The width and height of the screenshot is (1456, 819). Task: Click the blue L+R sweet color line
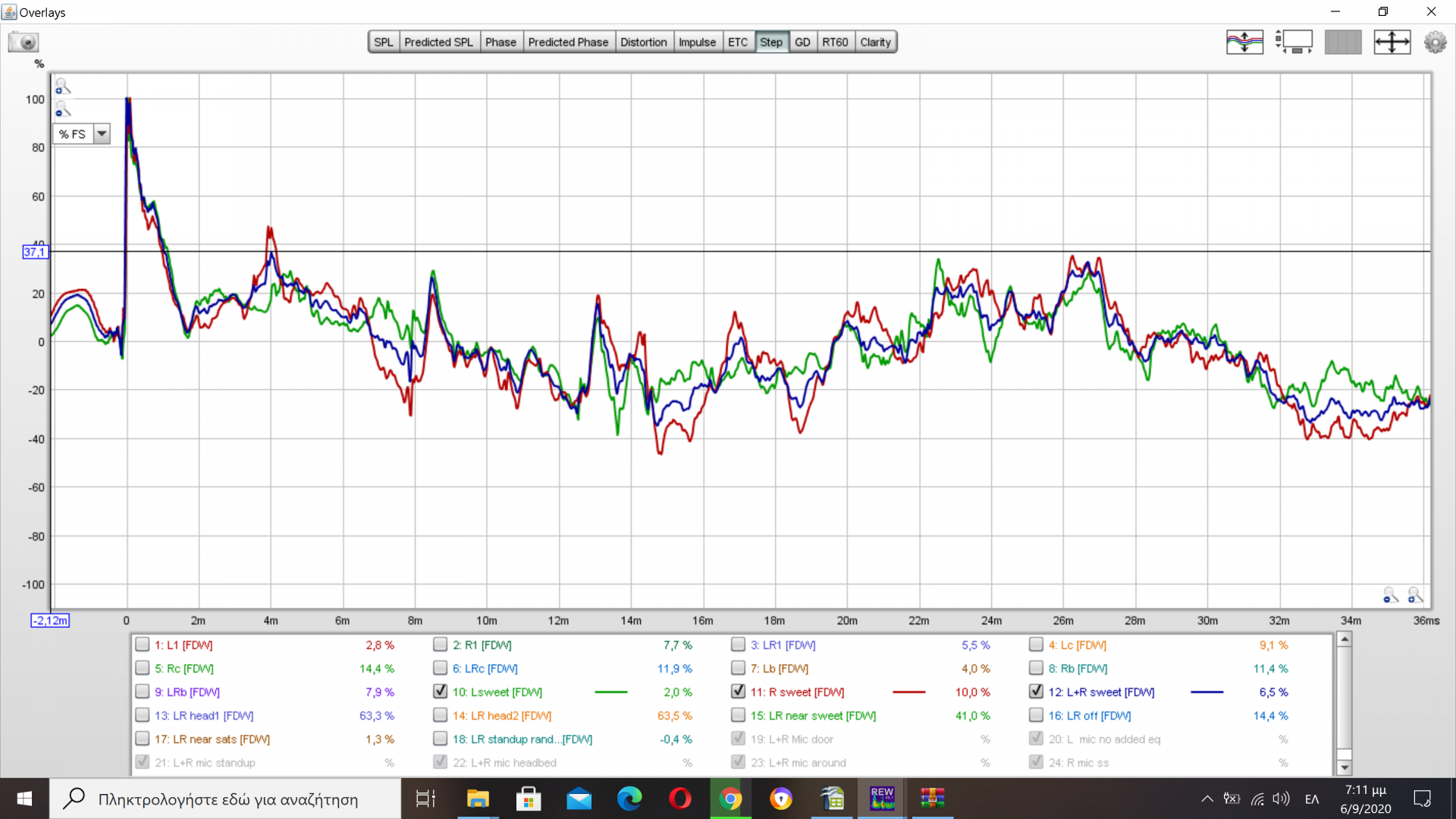1207,692
